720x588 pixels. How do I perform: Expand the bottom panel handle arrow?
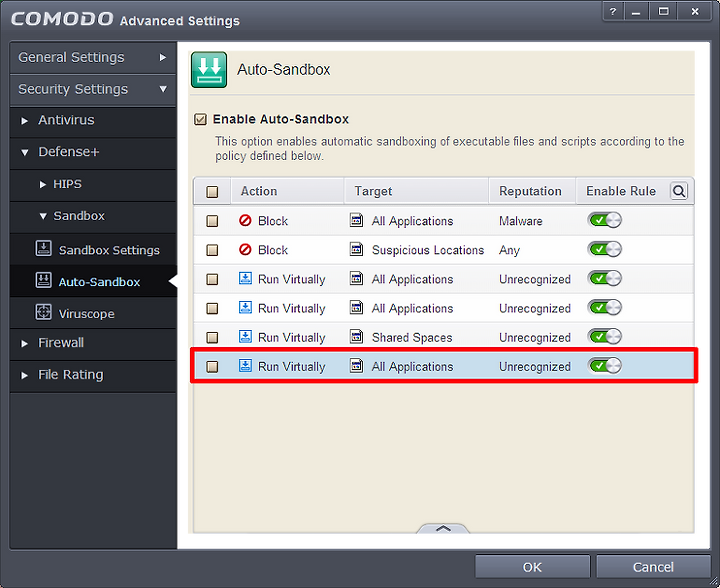pyautogui.click(x=443, y=528)
